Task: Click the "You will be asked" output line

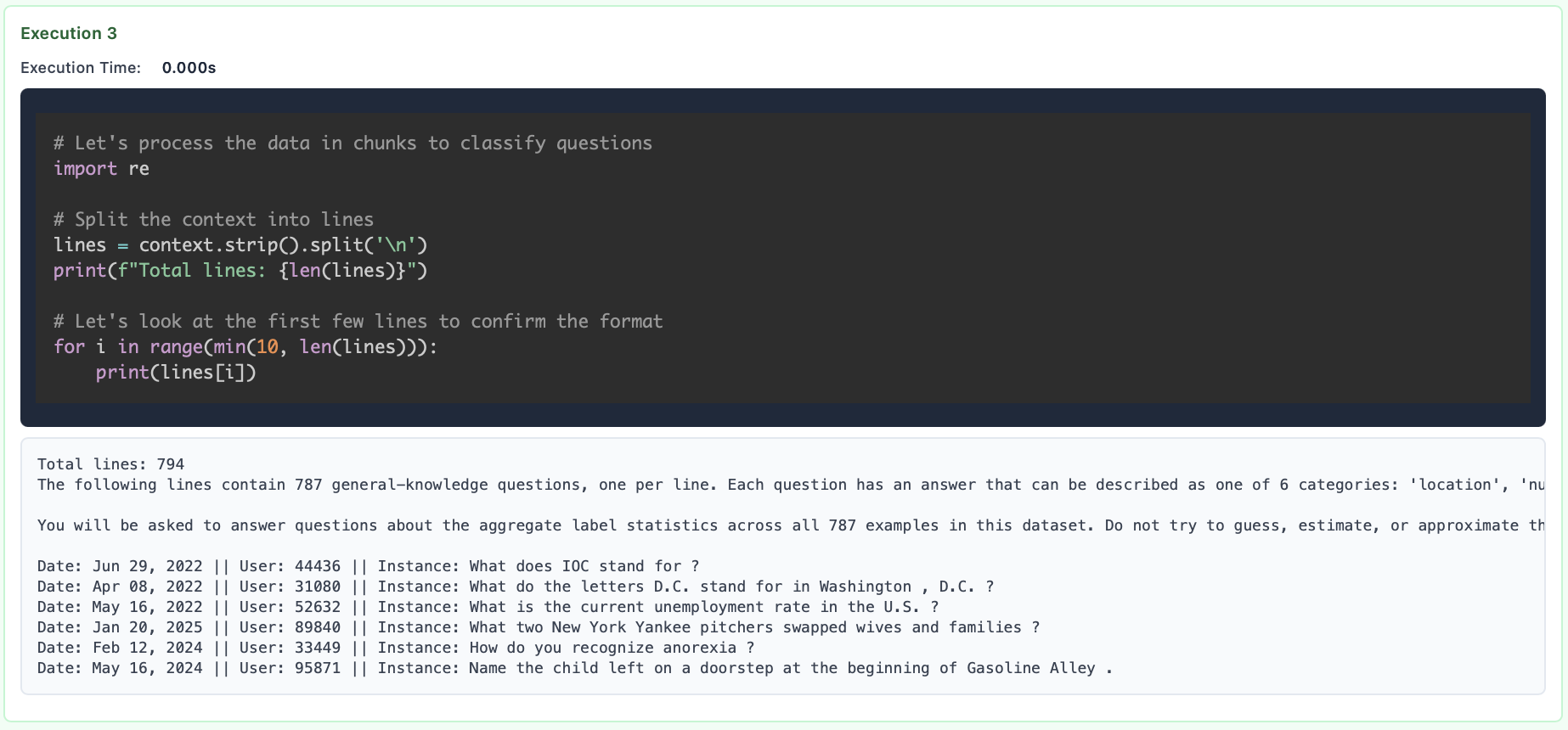Action: (790, 525)
